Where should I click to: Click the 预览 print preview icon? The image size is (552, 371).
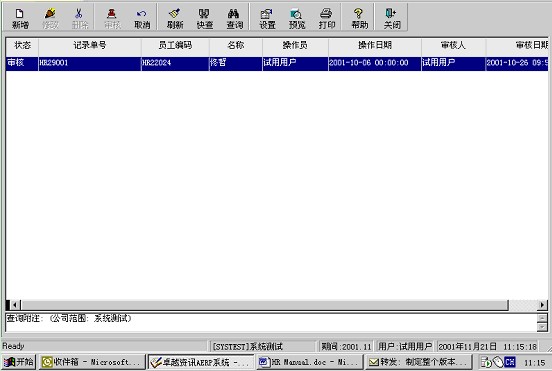pos(297,18)
